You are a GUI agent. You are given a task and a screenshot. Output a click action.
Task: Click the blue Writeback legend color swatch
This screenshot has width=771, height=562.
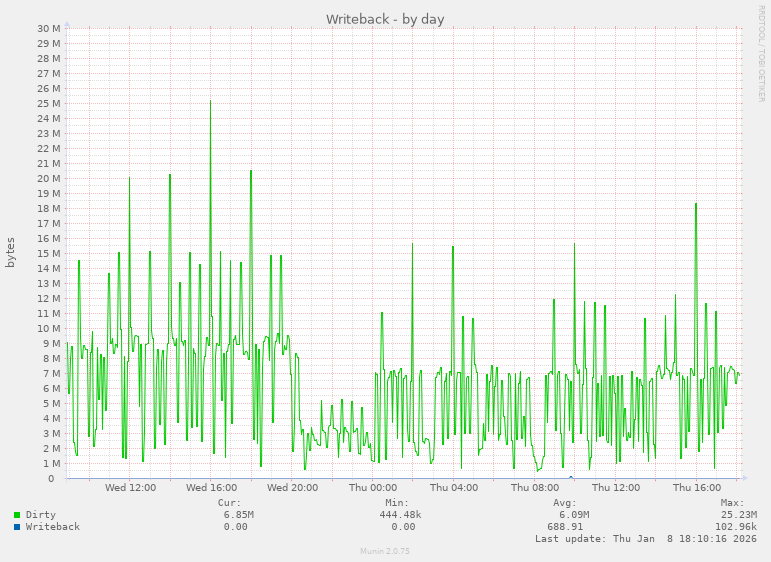click(17, 527)
